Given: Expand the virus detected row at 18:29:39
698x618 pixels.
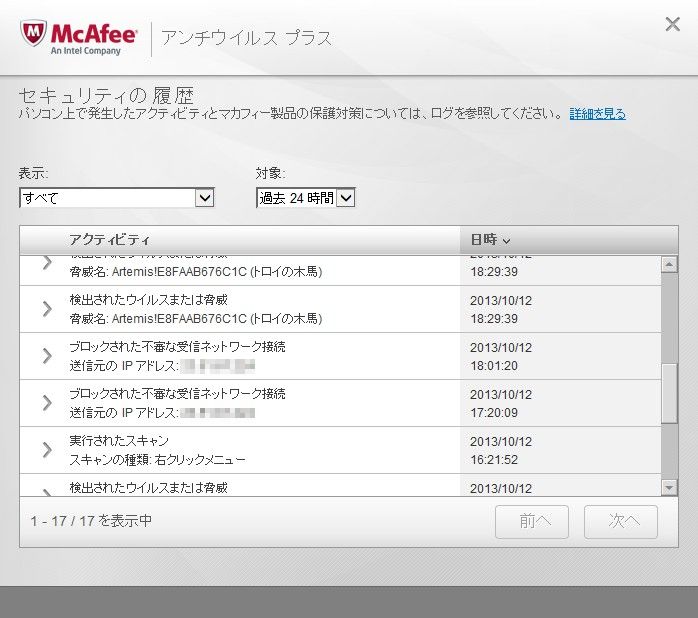Looking at the screenshot, I should (x=47, y=309).
